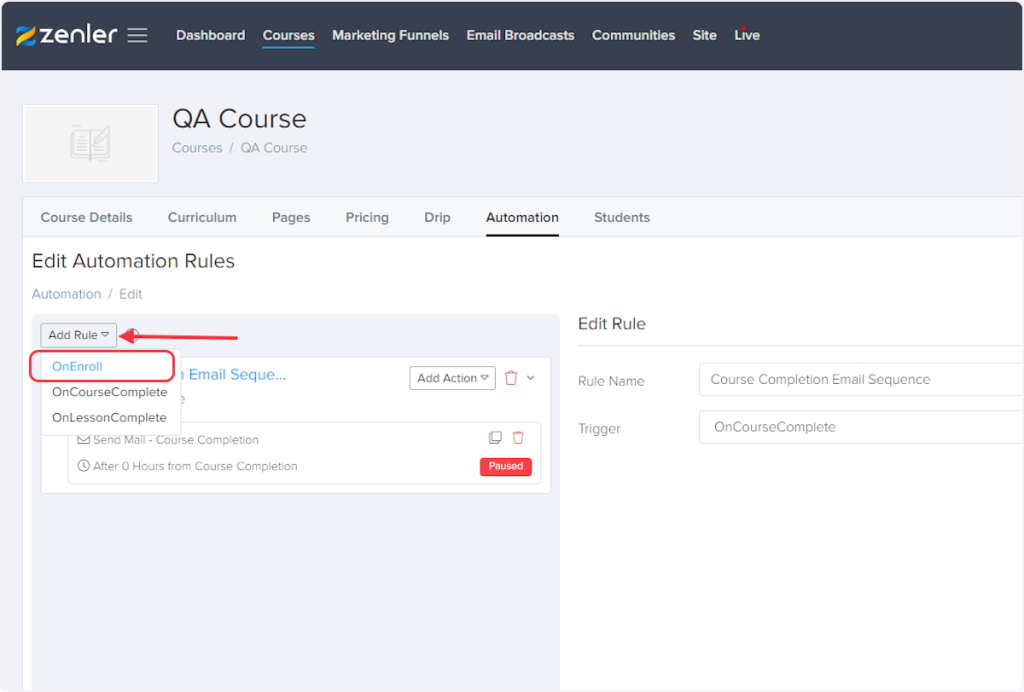Click the hamburger menu icon beside Zenler logo

click(x=137, y=35)
